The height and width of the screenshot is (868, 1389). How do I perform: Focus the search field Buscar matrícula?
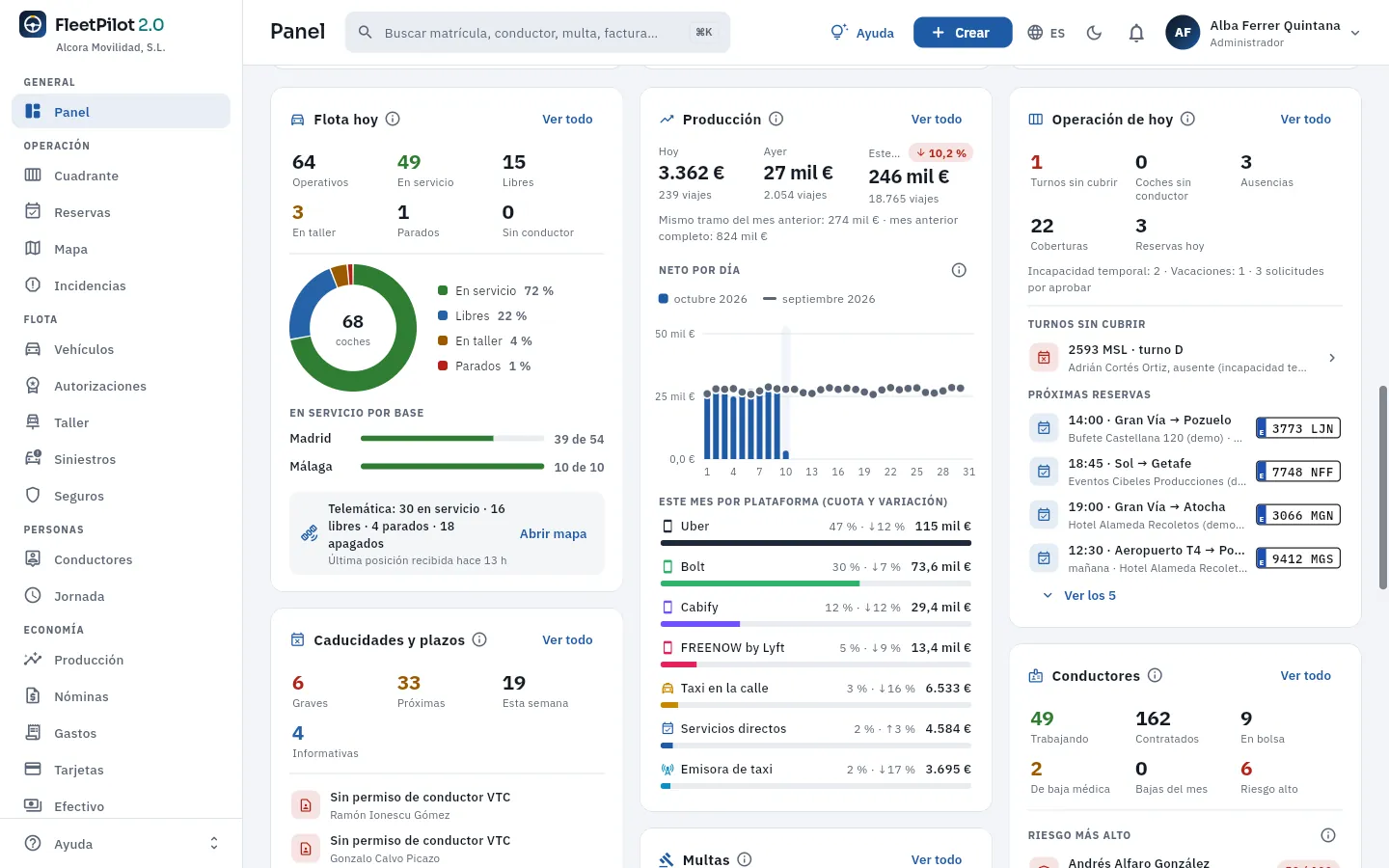click(537, 33)
